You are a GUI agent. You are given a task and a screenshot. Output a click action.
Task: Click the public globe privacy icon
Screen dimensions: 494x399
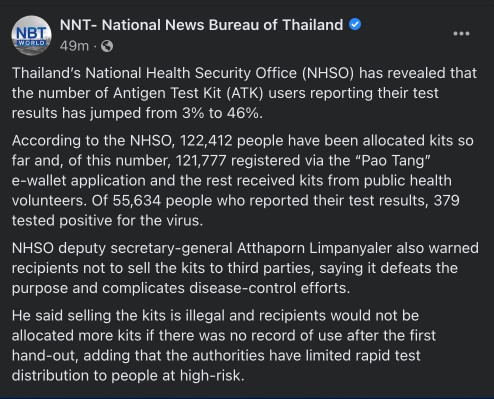tap(107, 46)
